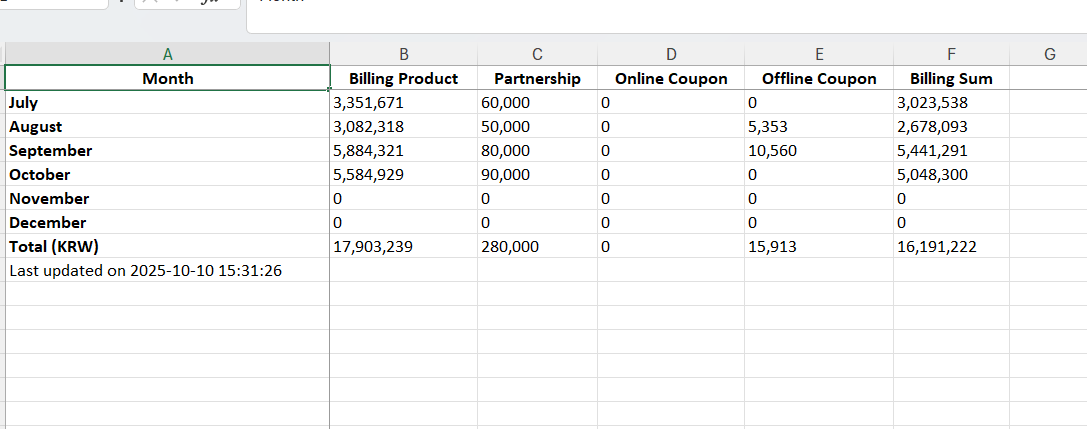Select the Last updated timestamp cell
Image resolution: width=1087 pixels, height=429 pixels.
tap(167, 270)
